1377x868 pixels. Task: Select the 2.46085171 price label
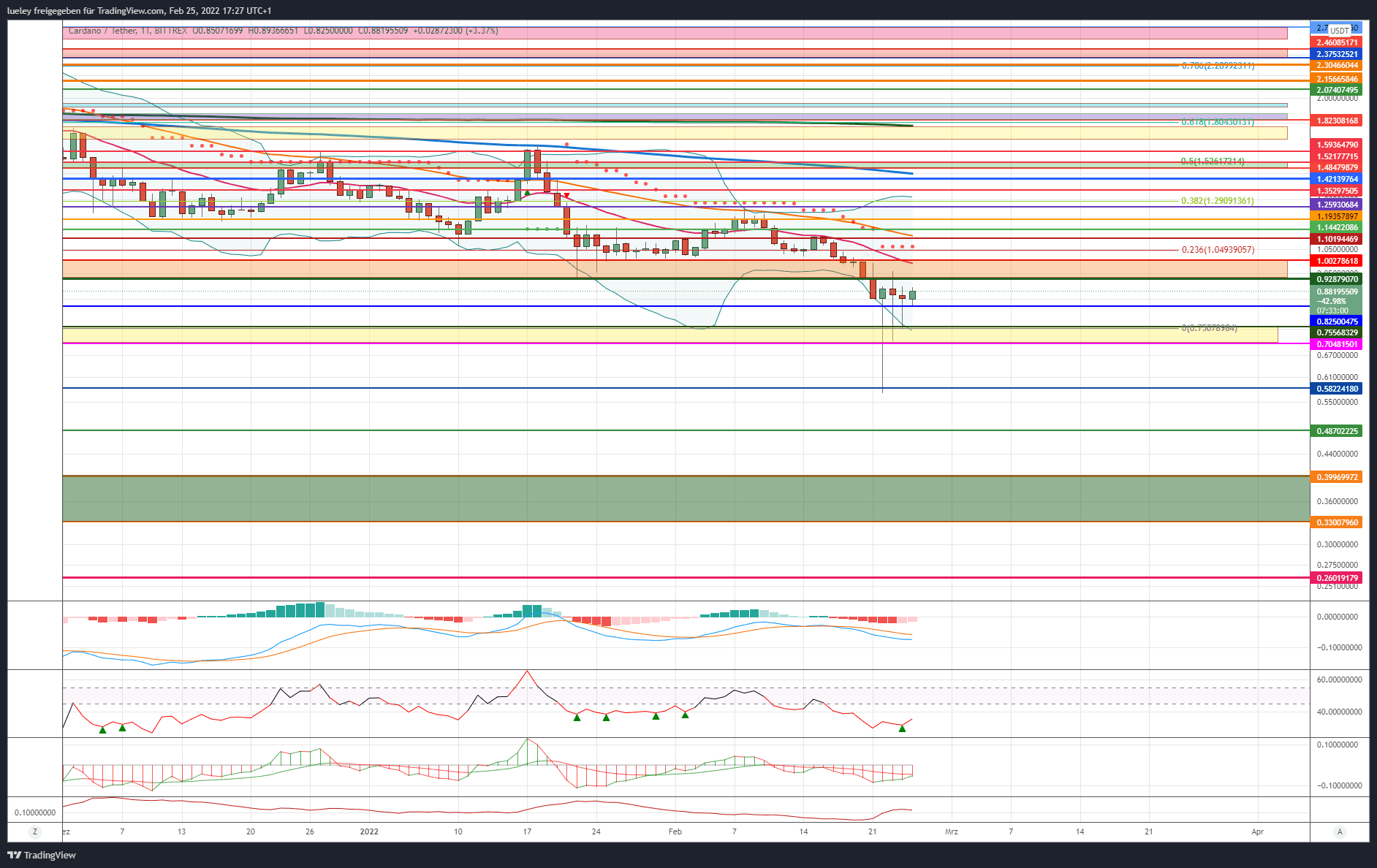[1337, 43]
